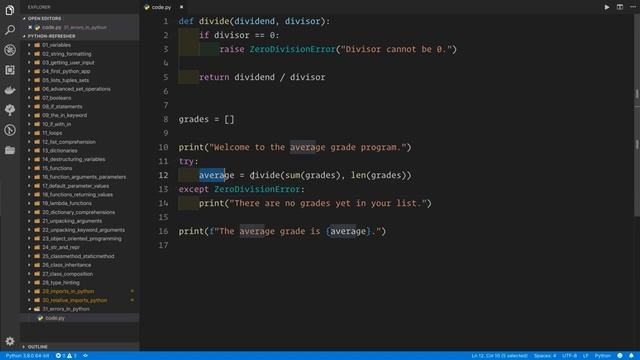The image size is (640, 360).
Task: Open the Explorer files icon in activity bar
Action: click(10, 10)
